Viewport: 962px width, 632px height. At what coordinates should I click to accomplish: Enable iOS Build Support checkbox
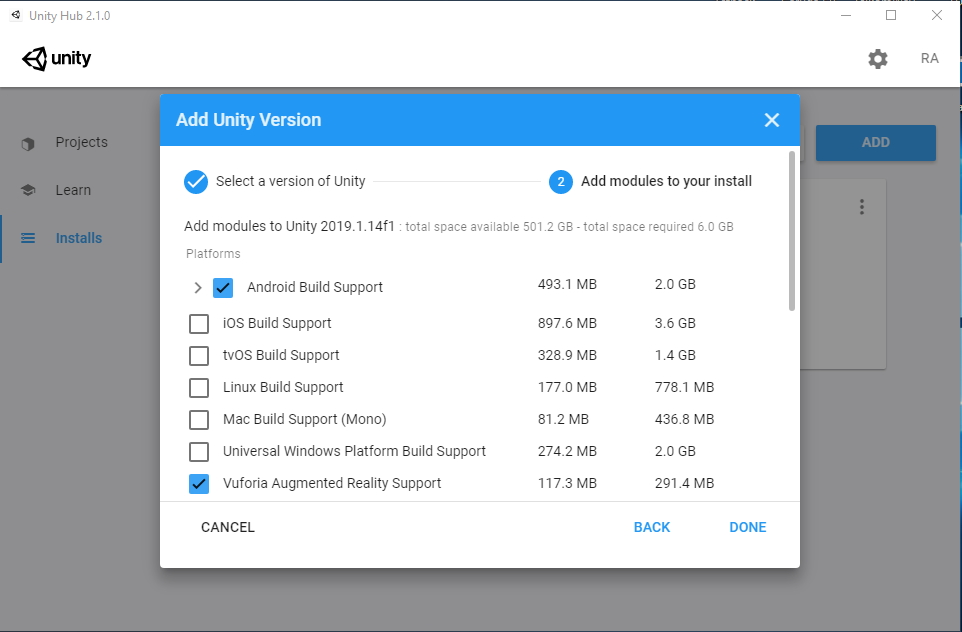[x=199, y=323]
